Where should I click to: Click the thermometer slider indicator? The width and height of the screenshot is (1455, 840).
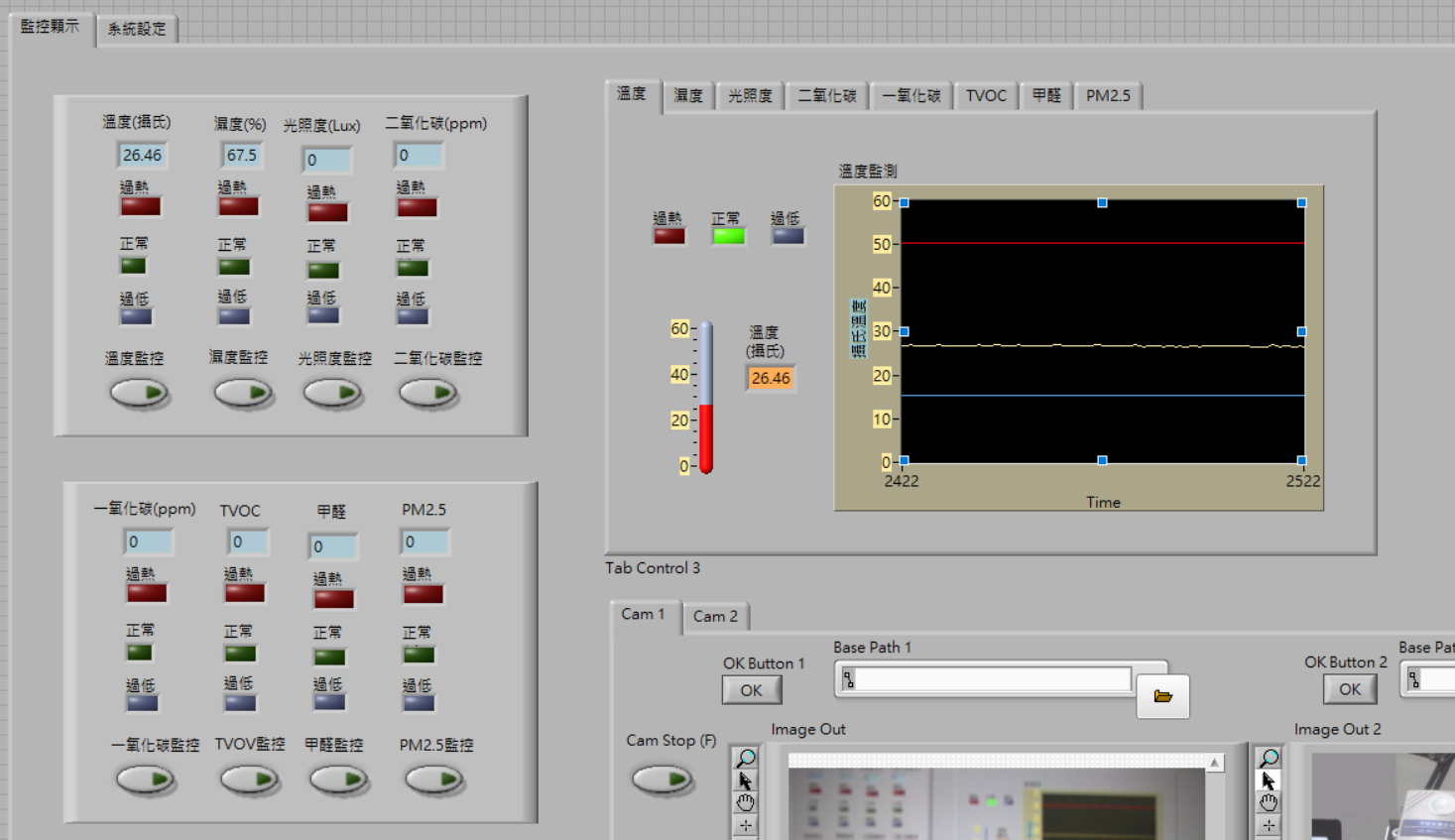point(706,398)
